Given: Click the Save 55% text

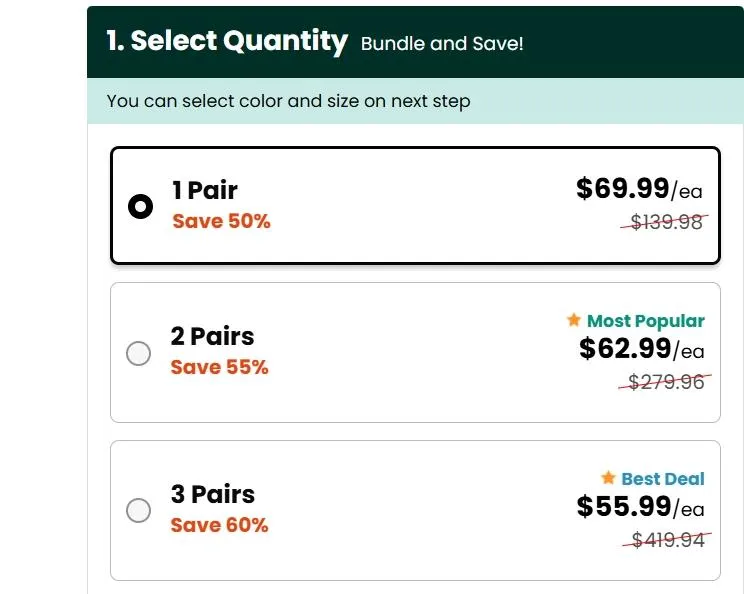Looking at the screenshot, I should (x=219, y=367).
